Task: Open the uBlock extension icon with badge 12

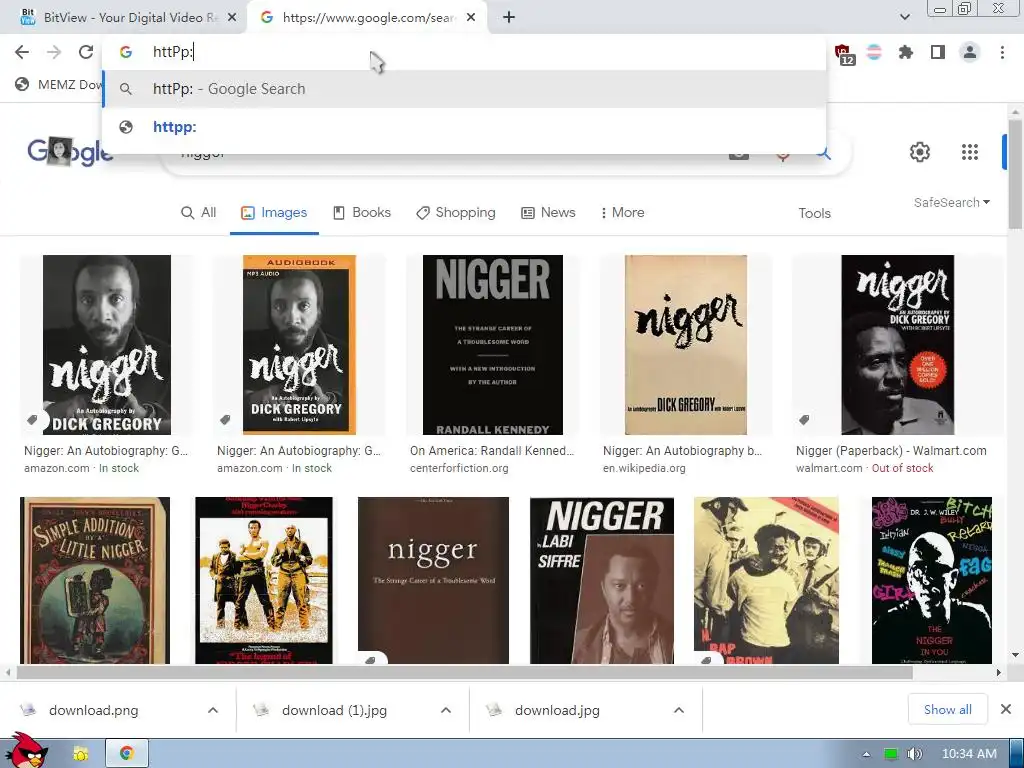Action: pyautogui.click(x=843, y=54)
